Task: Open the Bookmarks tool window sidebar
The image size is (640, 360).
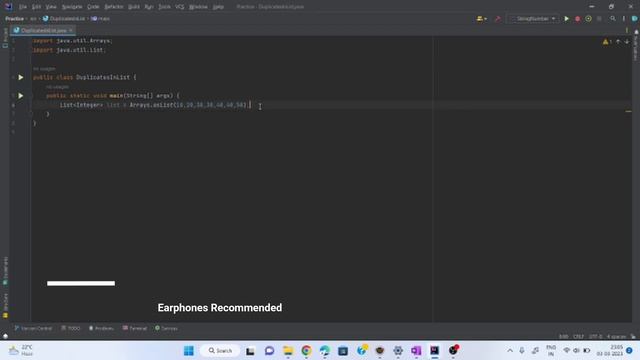Action: 5,271
